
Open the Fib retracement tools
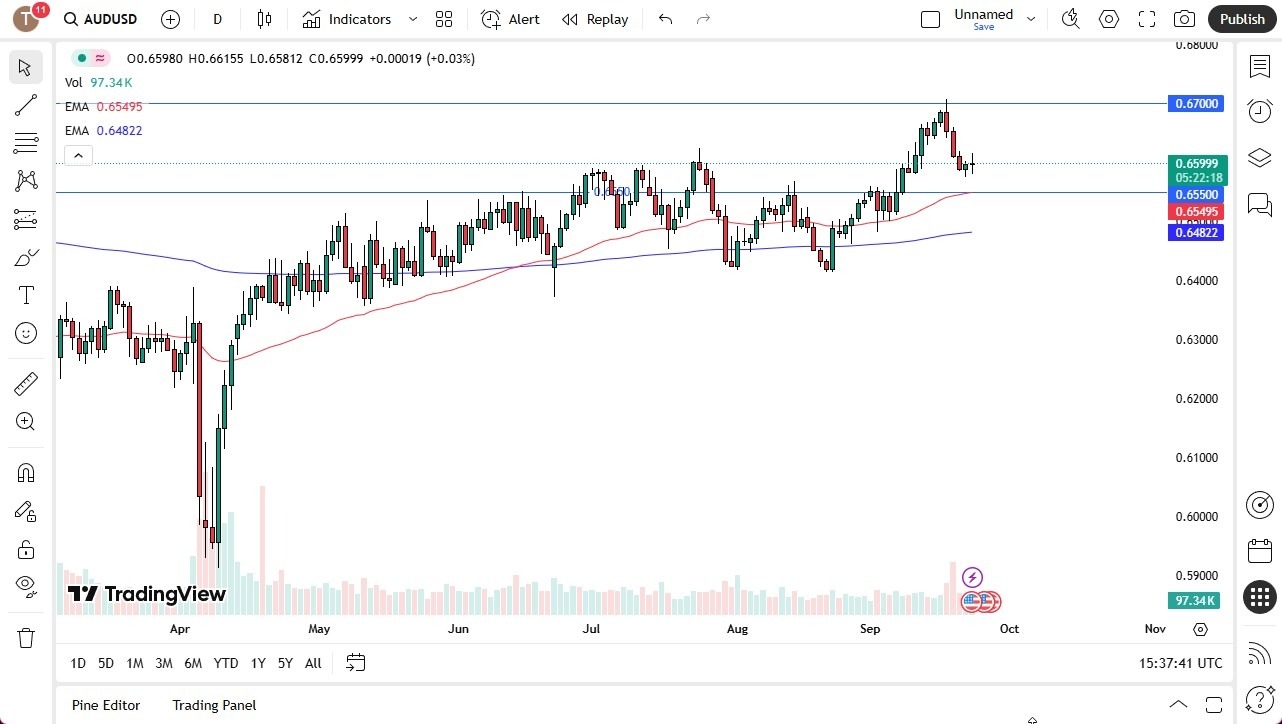click(25, 143)
